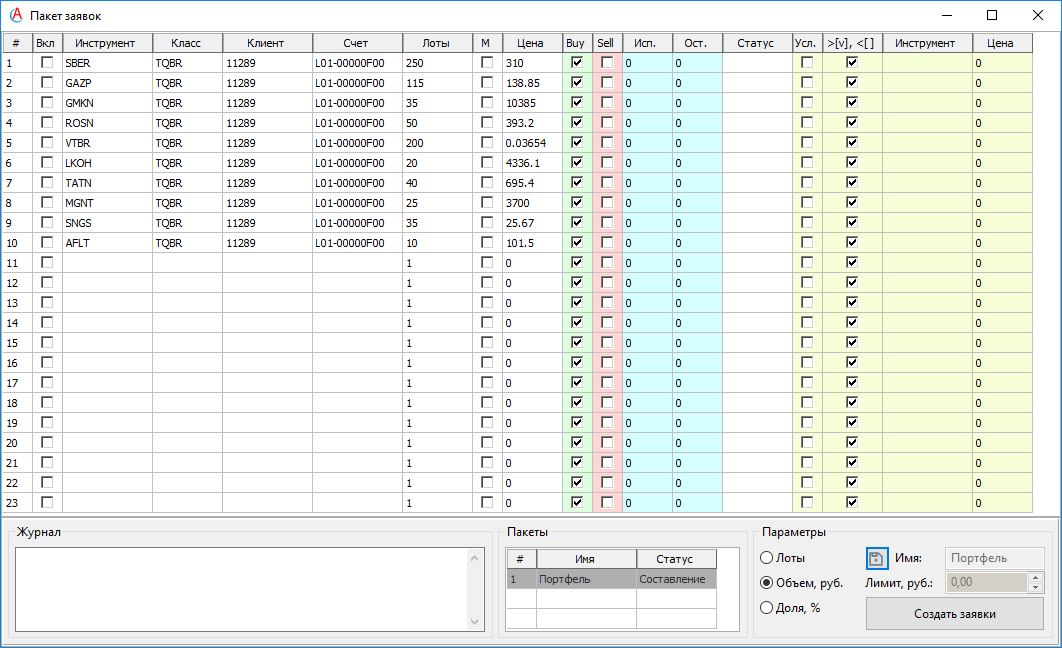Select the lots value 115 for GAZP
Screen dimensions: 1062x648
tap(438, 83)
